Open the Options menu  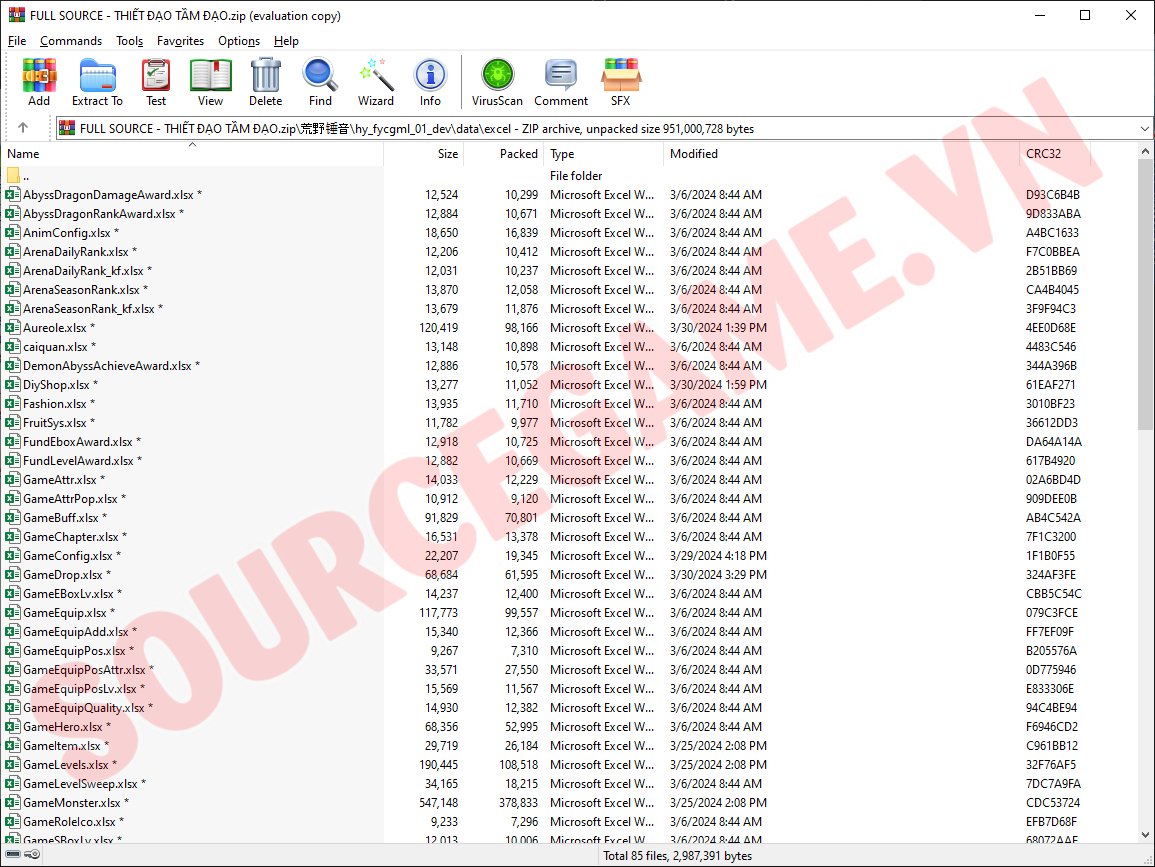click(x=239, y=41)
